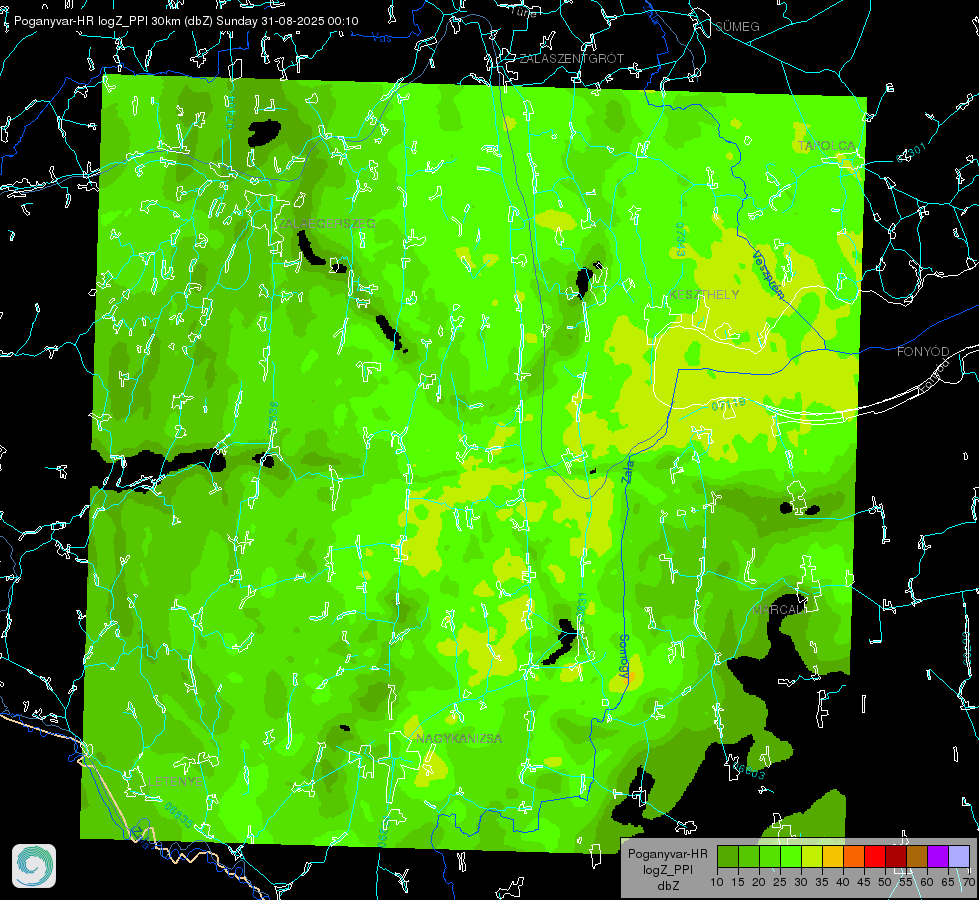979x900 pixels.
Task: Click the TAPOLCA town label
Action: point(826,146)
